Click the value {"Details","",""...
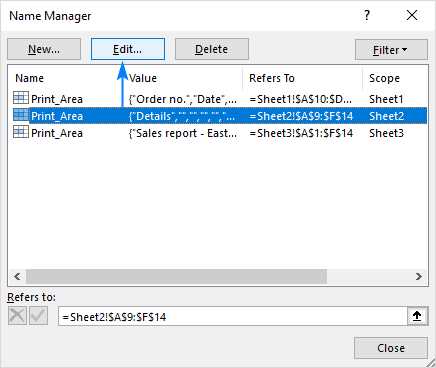Viewport: 436px width, 368px height. point(183,116)
